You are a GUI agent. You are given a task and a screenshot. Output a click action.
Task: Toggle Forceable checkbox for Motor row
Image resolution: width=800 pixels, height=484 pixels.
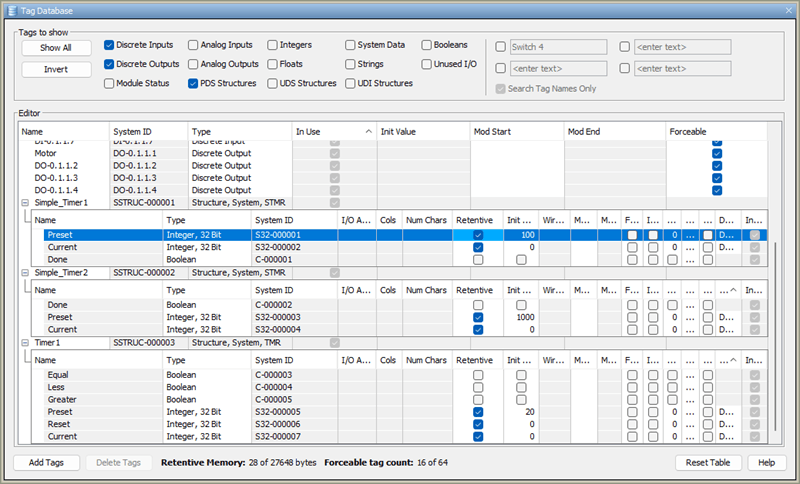click(717, 154)
